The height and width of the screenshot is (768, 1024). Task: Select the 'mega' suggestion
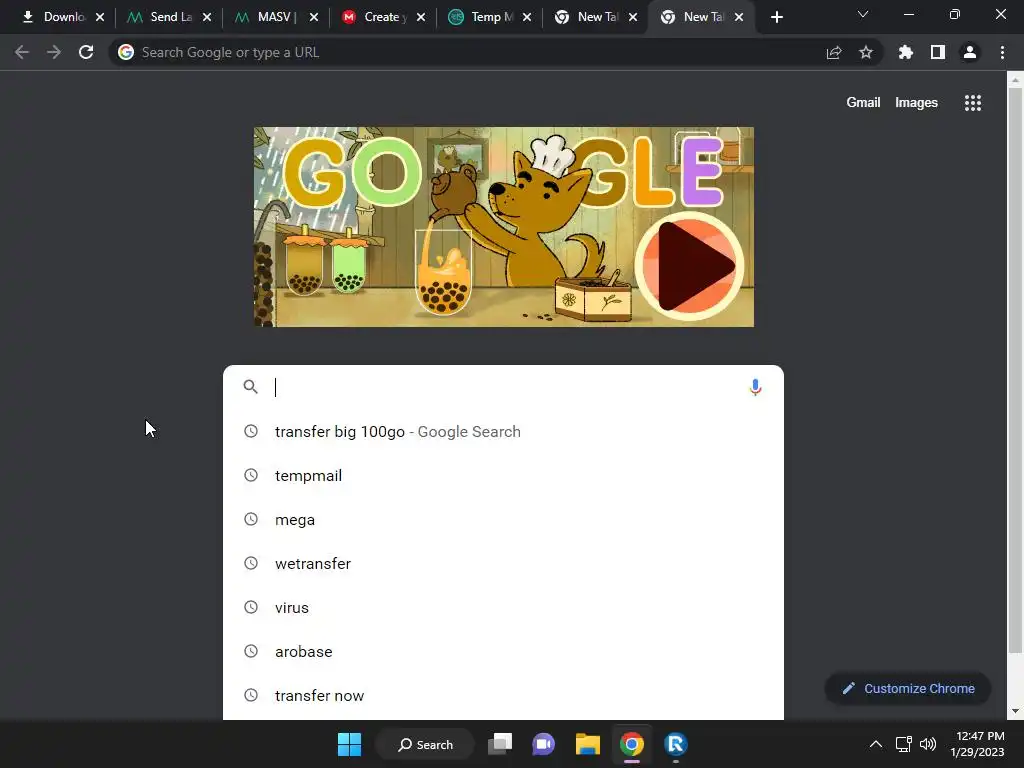tap(503, 520)
